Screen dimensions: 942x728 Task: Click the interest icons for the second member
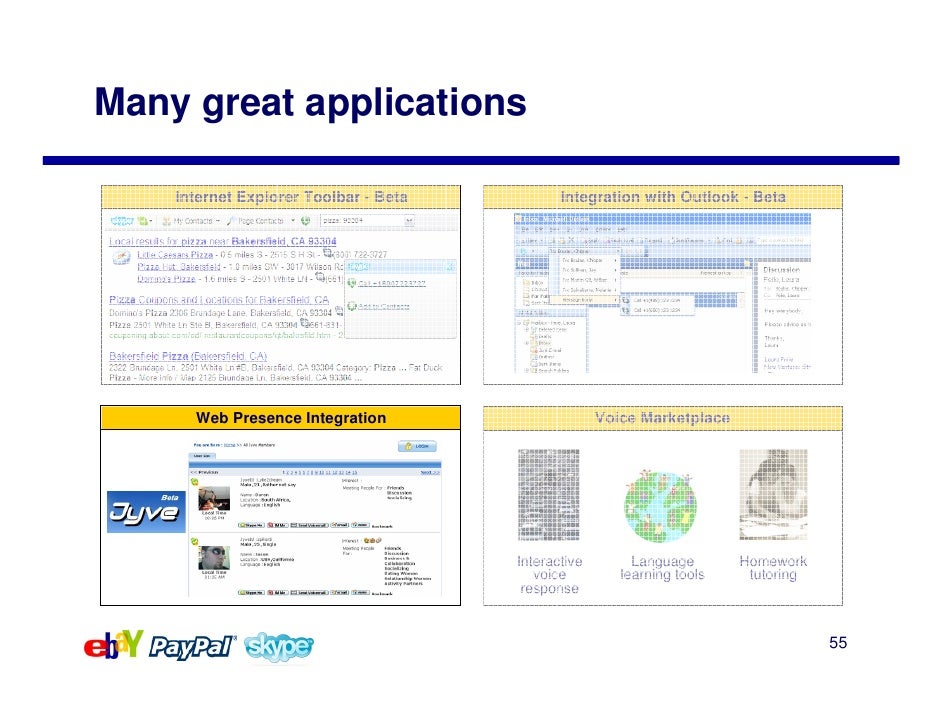point(372,541)
